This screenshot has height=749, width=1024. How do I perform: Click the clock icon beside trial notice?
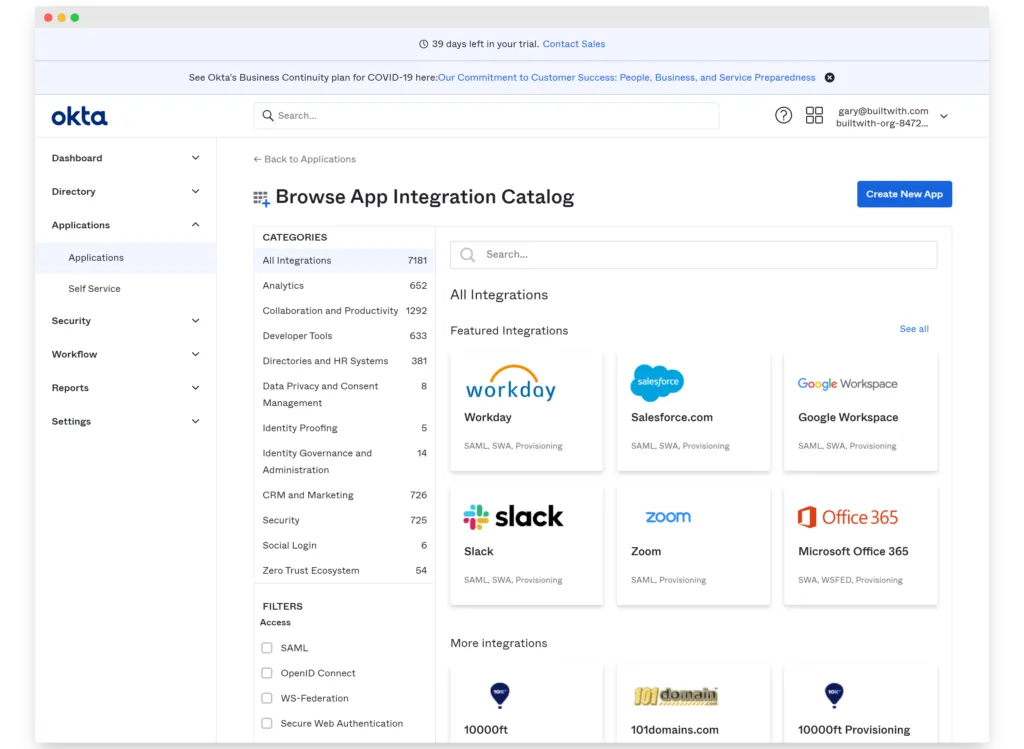point(423,44)
